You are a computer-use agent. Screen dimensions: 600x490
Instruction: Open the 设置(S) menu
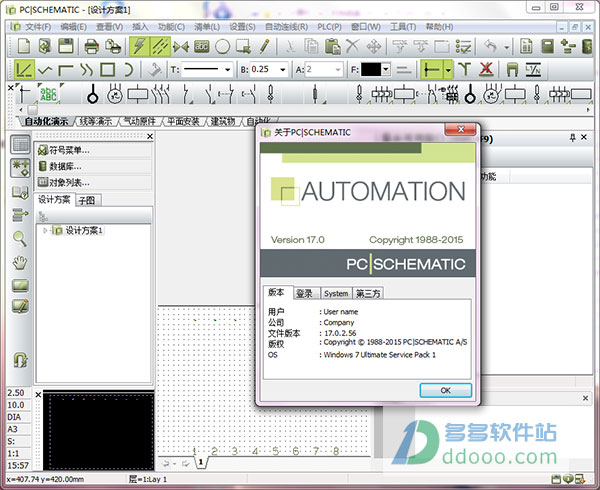pos(242,27)
